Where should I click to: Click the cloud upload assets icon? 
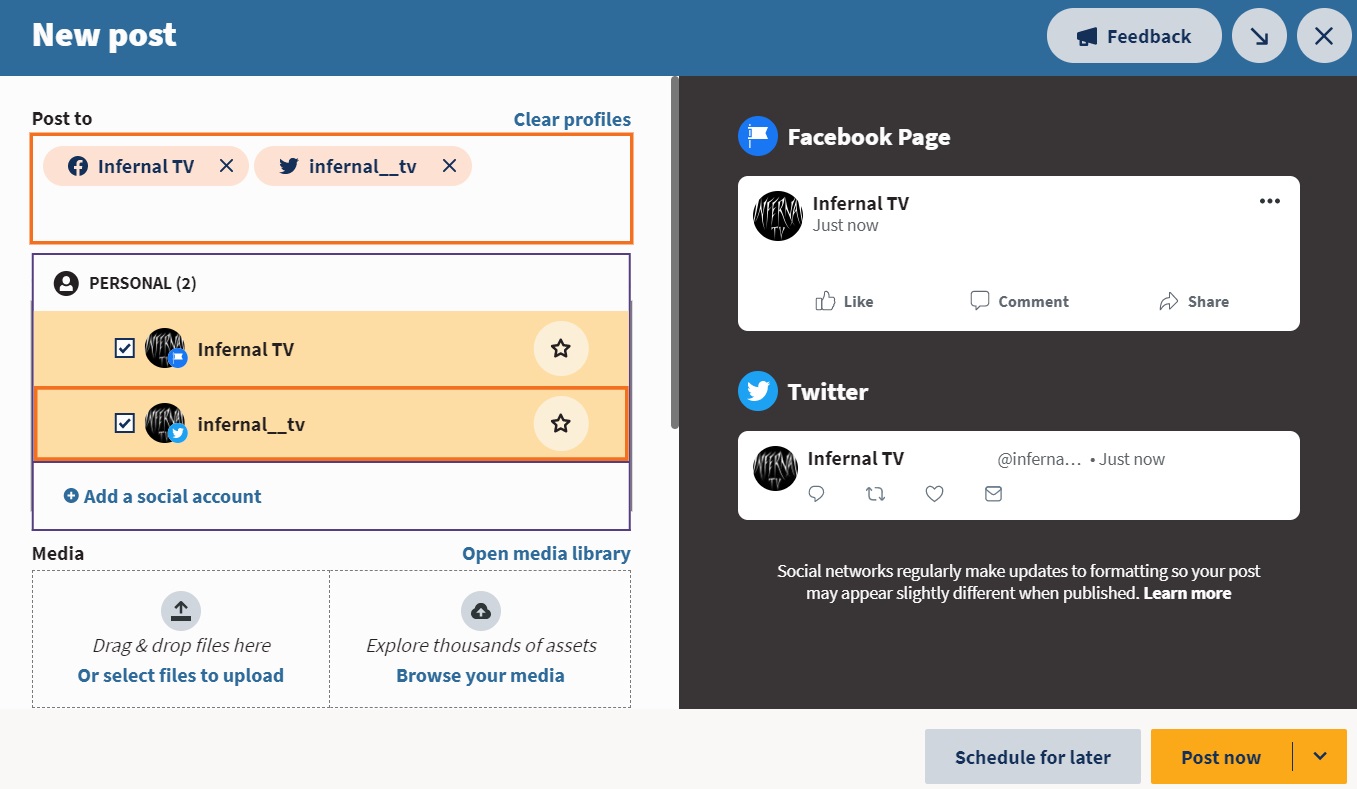click(481, 611)
